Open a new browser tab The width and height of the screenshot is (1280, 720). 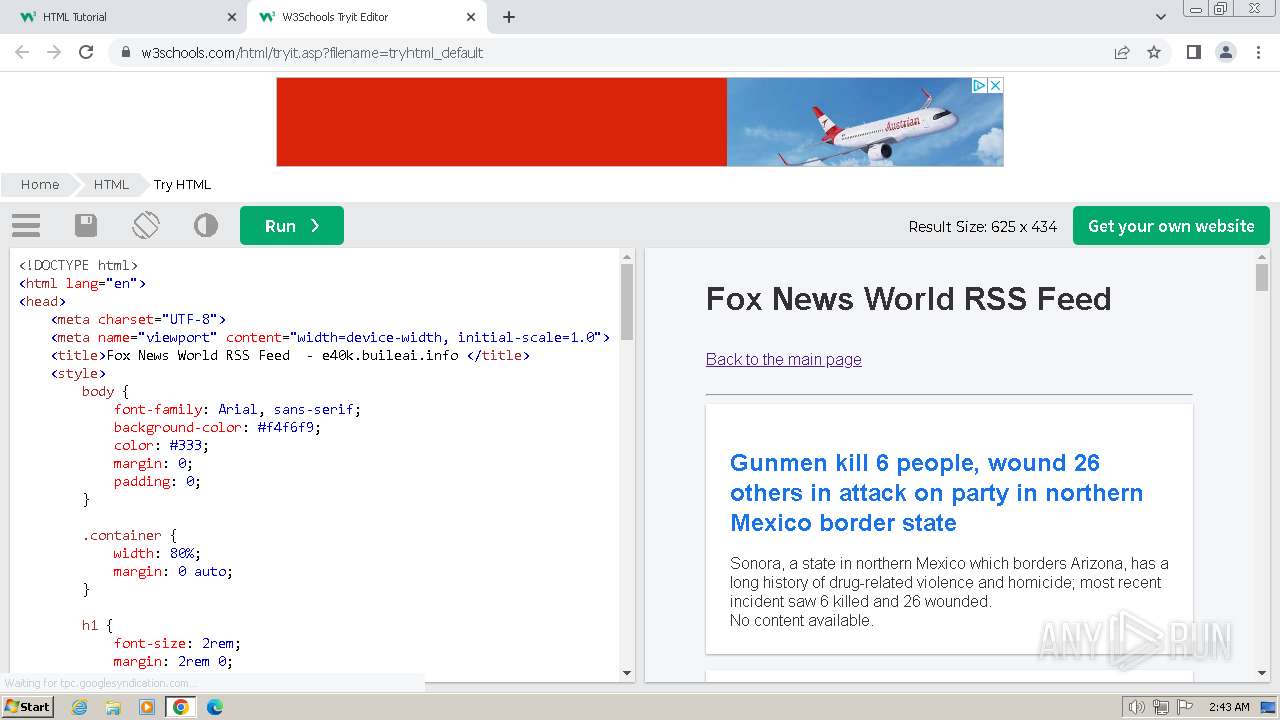click(509, 17)
